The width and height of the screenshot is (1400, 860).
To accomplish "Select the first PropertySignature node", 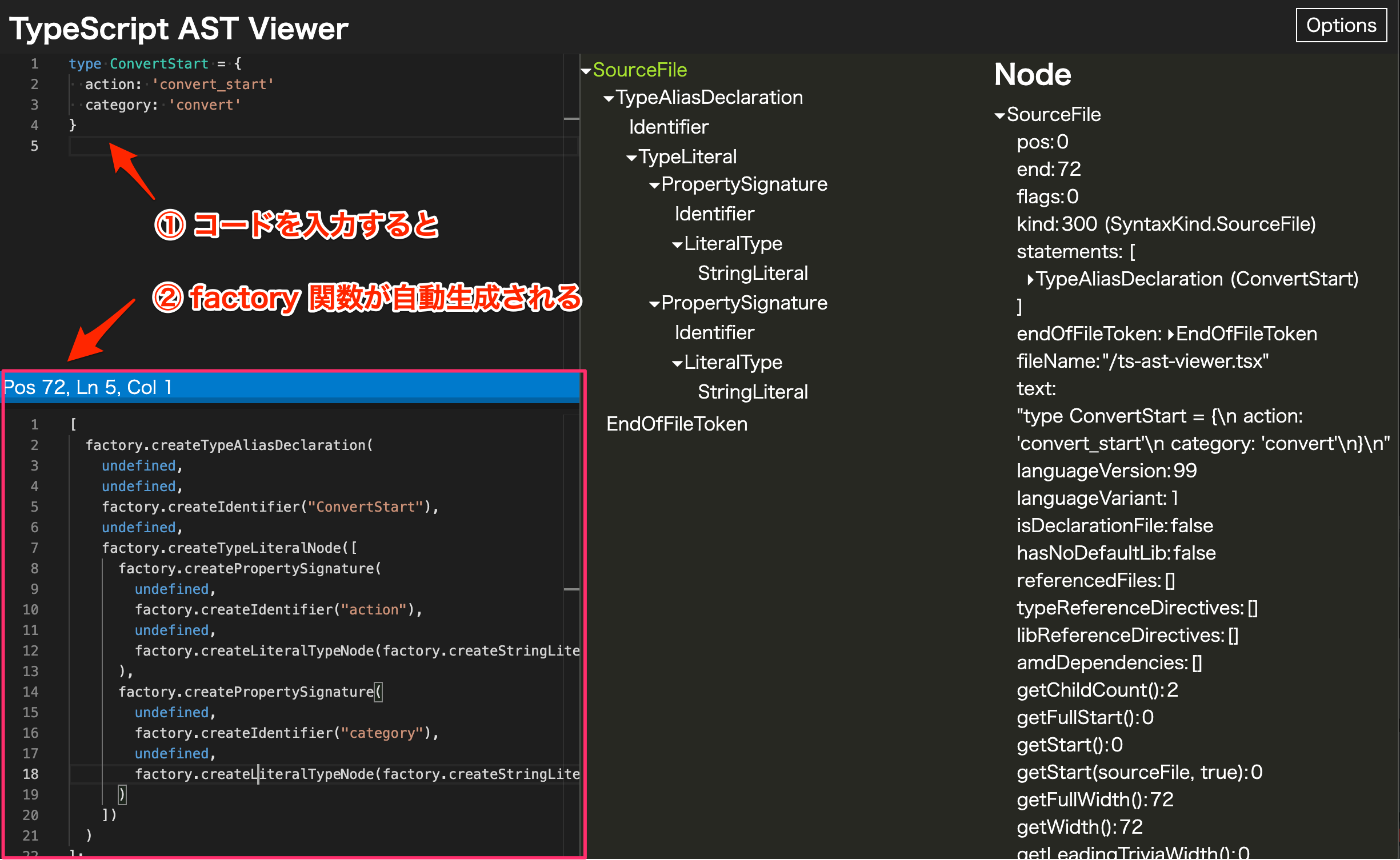I will click(745, 185).
